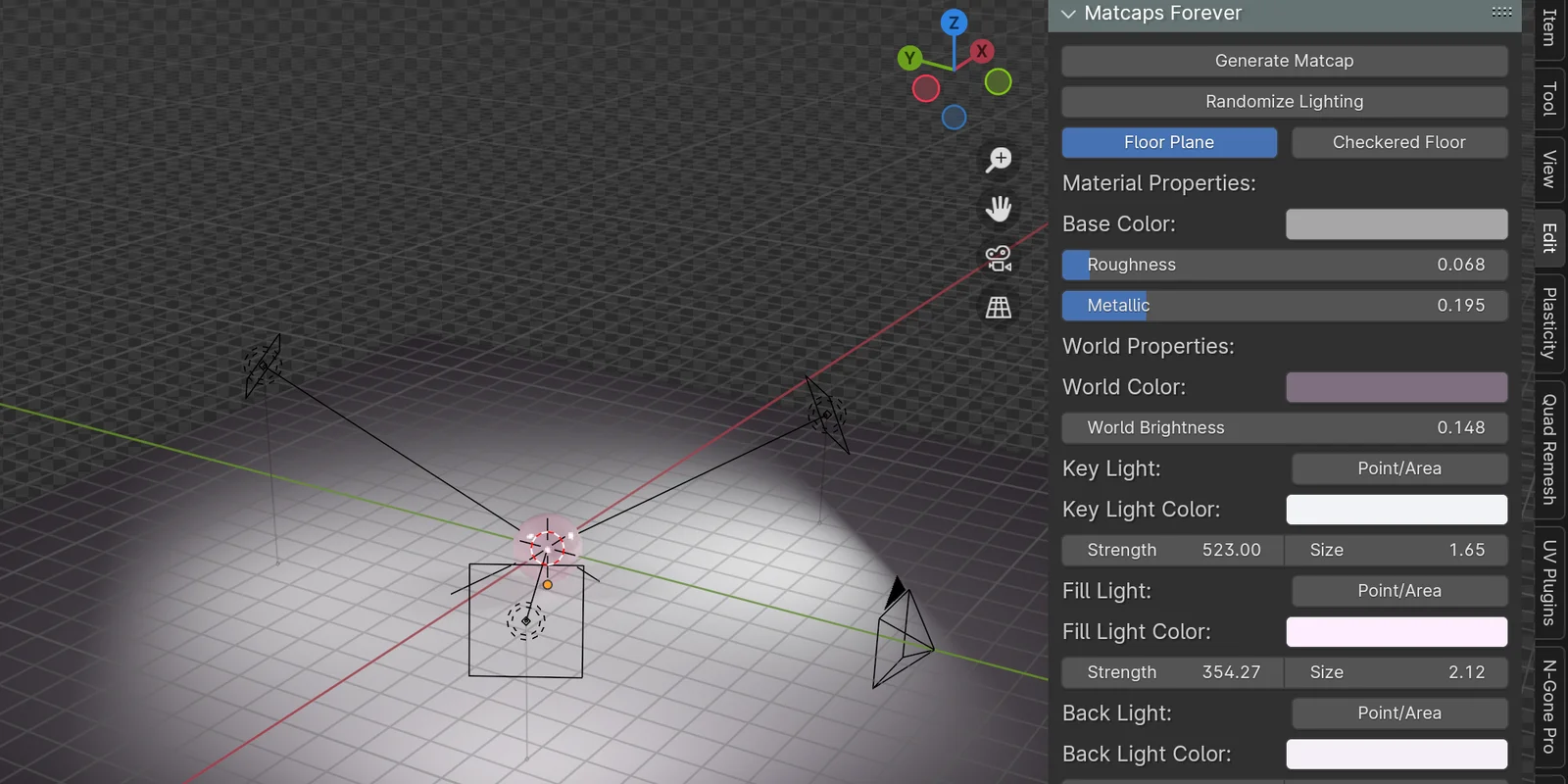This screenshot has width=1568, height=784.
Task: Toggle the Checkered Floor button
Action: click(1399, 142)
